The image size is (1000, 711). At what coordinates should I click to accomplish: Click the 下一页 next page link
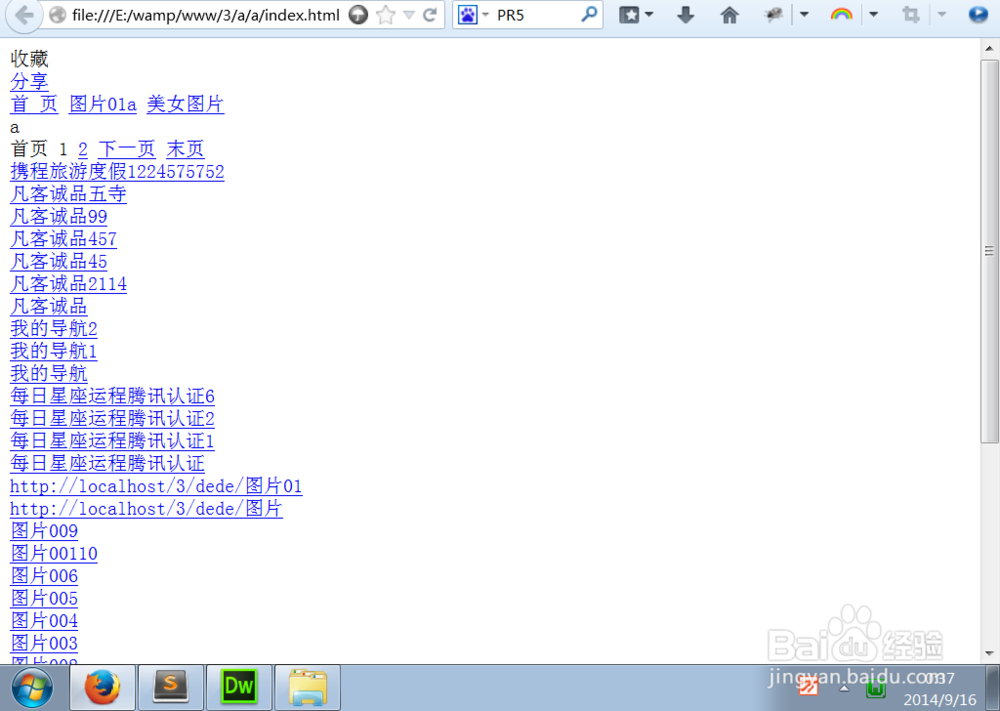tap(127, 149)
